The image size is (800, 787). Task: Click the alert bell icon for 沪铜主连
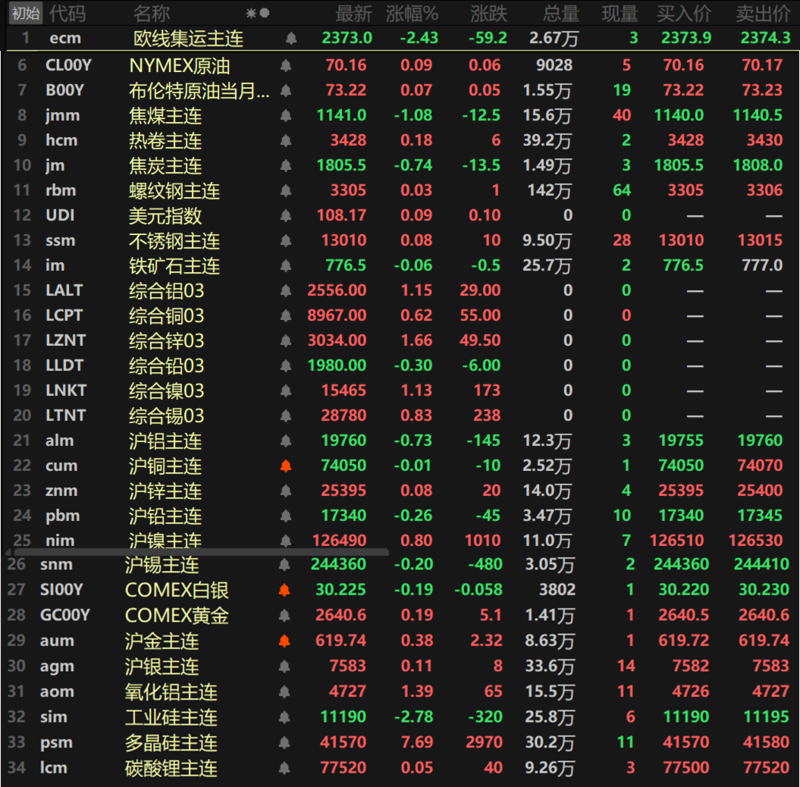pyautogui.click(x=285, y=465)
